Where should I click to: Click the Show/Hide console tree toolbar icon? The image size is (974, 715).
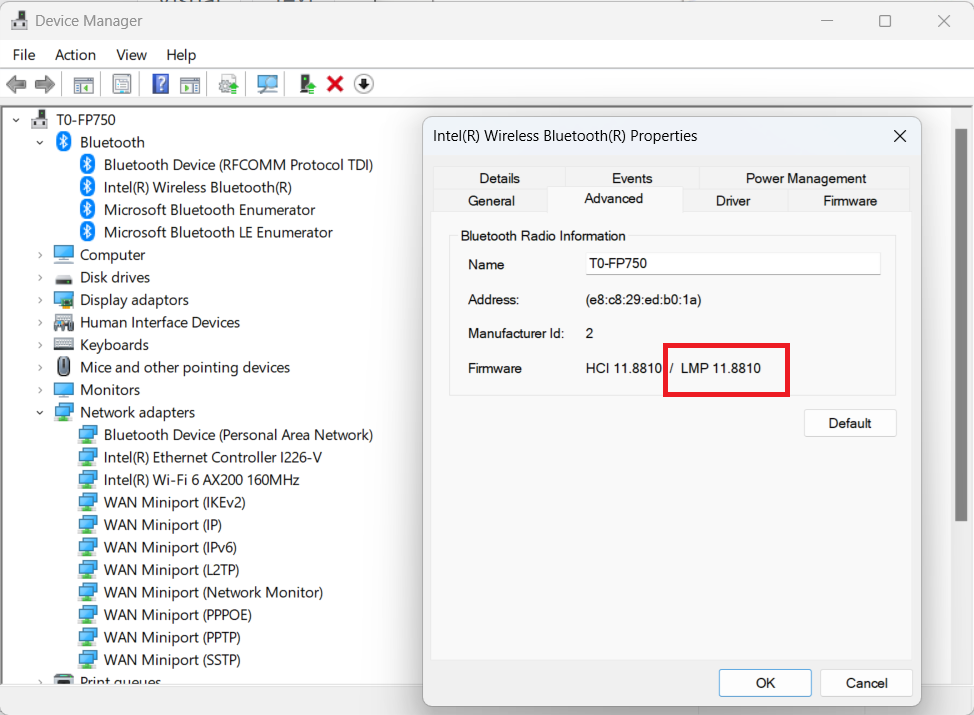point(83,84)
